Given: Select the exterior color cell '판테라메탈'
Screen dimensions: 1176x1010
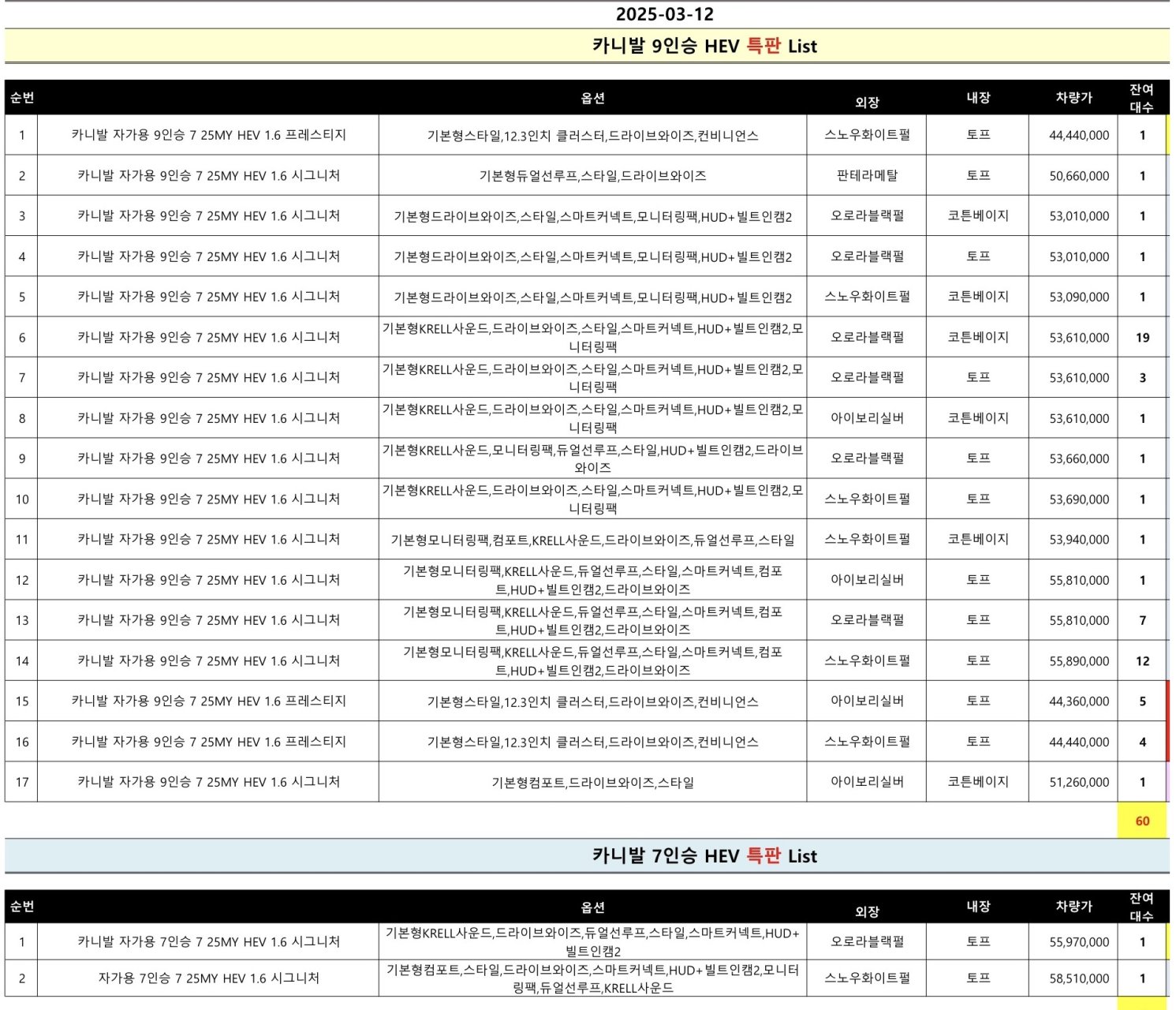Looking at the screenshot, I should click(x=867, y=175).
